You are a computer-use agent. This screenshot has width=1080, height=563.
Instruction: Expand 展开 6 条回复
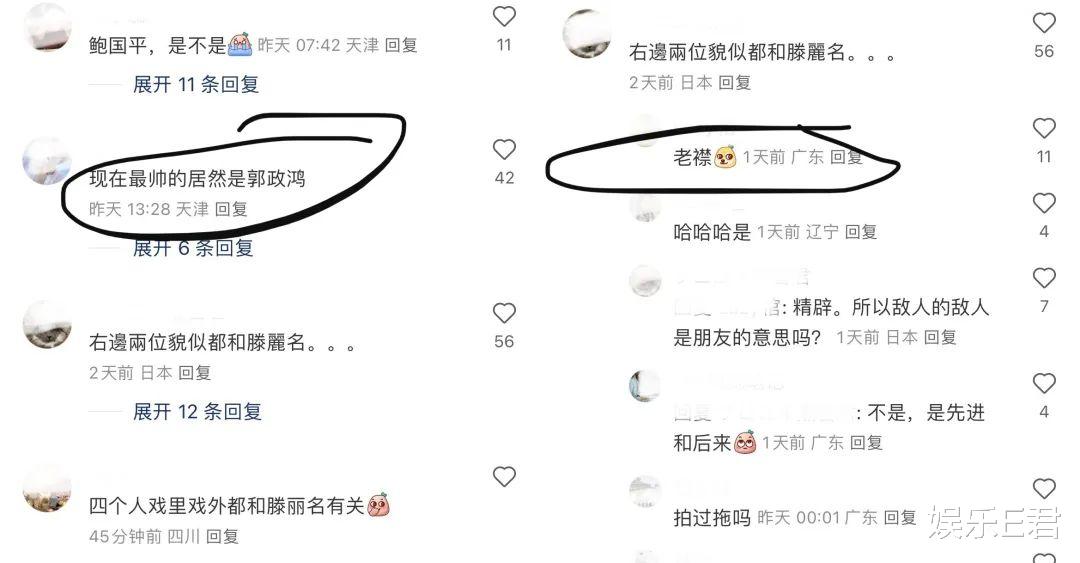[x=193, y=248]
